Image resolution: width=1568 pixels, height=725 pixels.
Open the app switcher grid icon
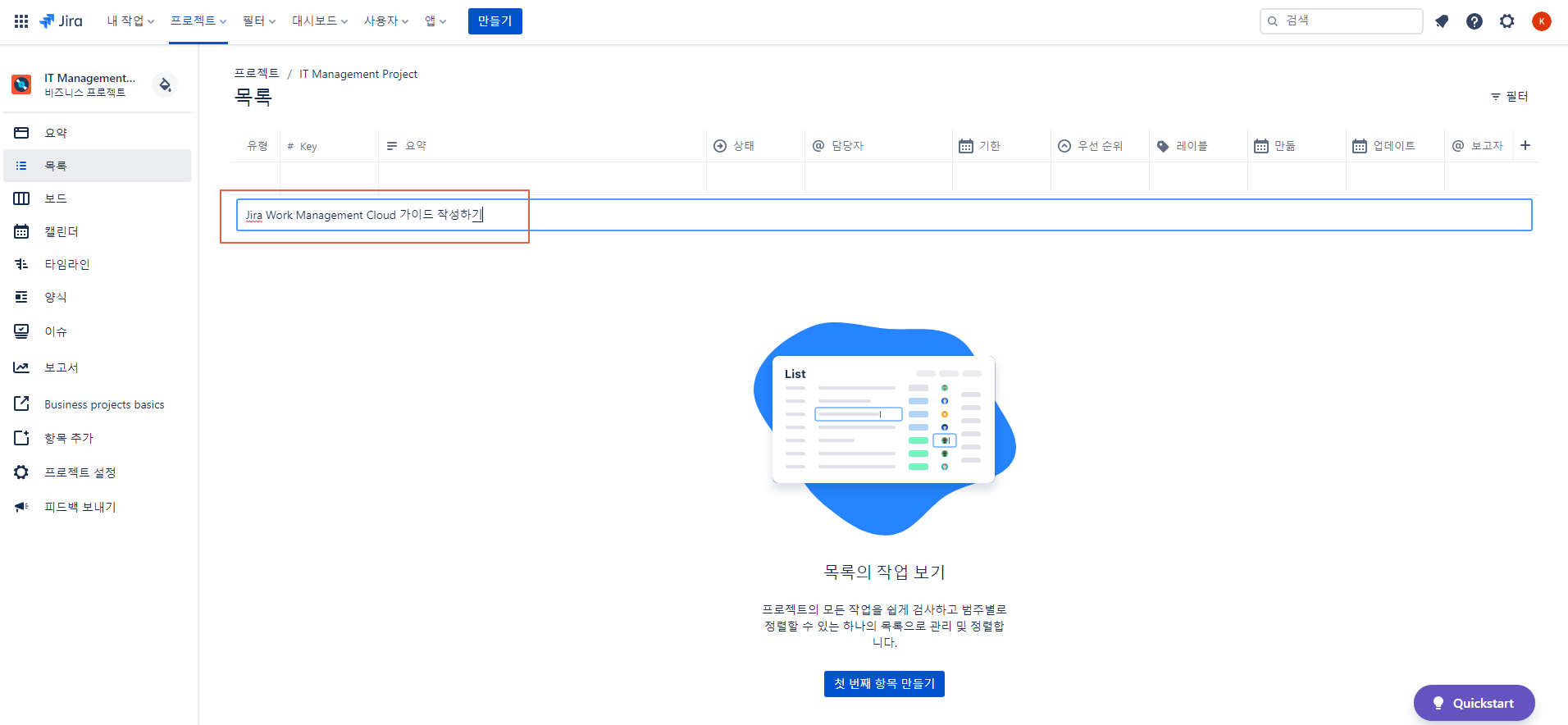(21, 21)
